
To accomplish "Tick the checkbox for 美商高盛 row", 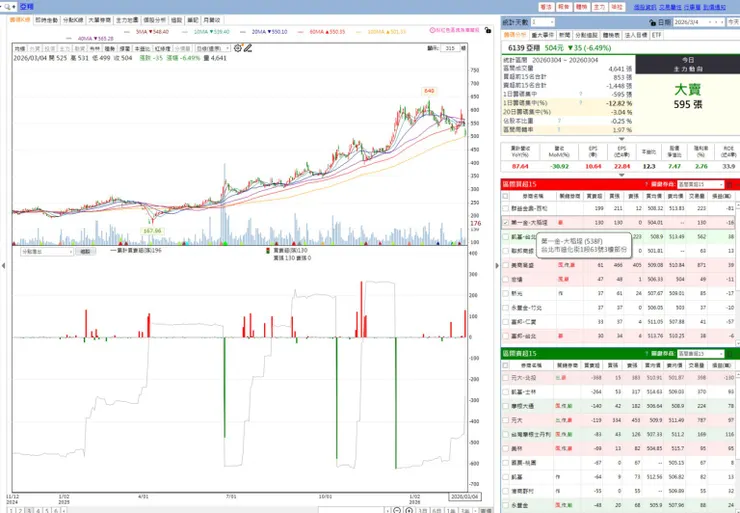I will click(x=506, y=265).
